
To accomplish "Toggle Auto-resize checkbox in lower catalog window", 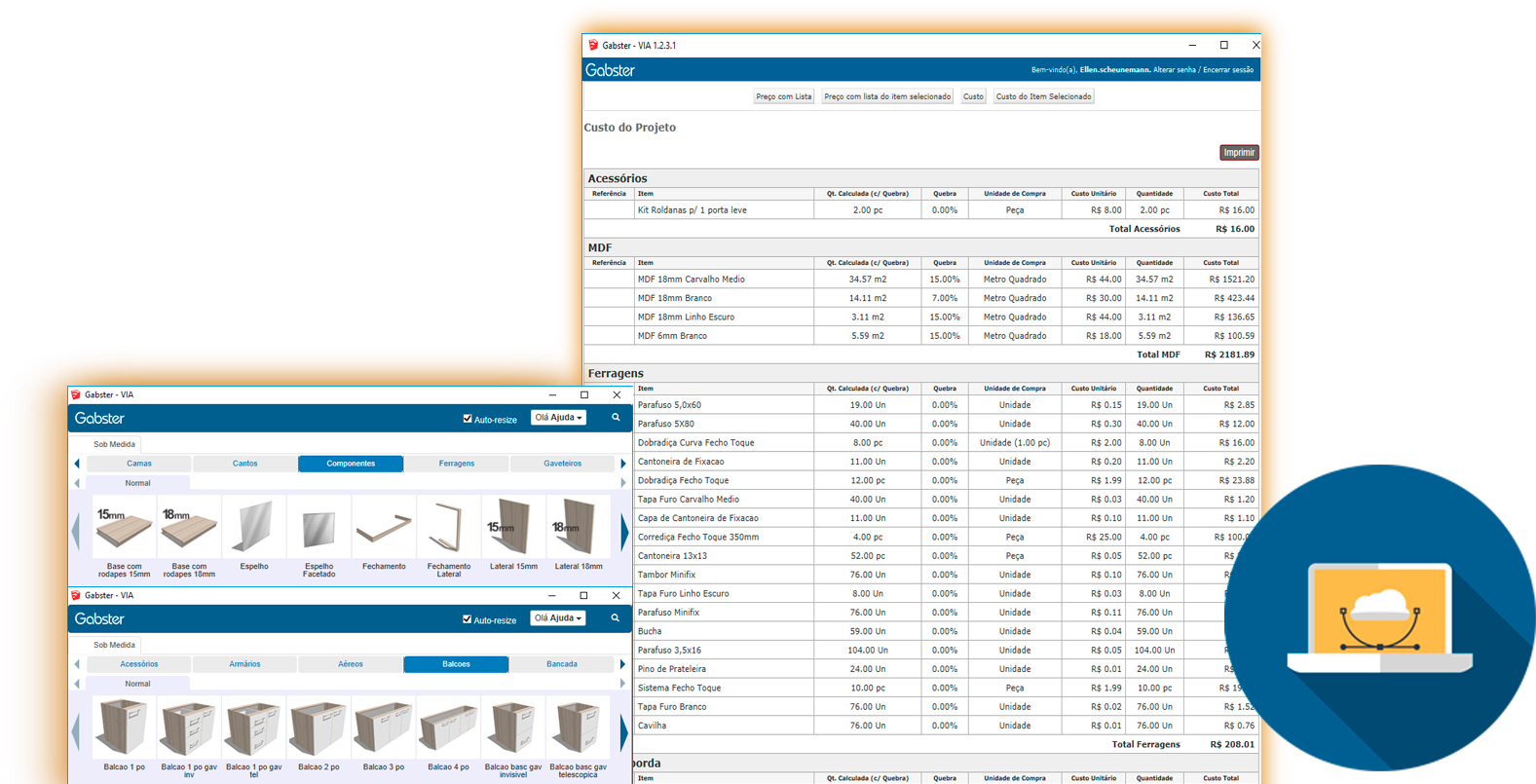I will tap(468, 619).
